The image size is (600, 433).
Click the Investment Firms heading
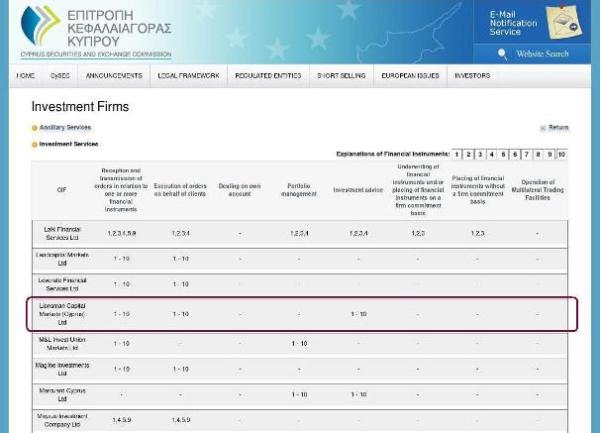(80, 106)
